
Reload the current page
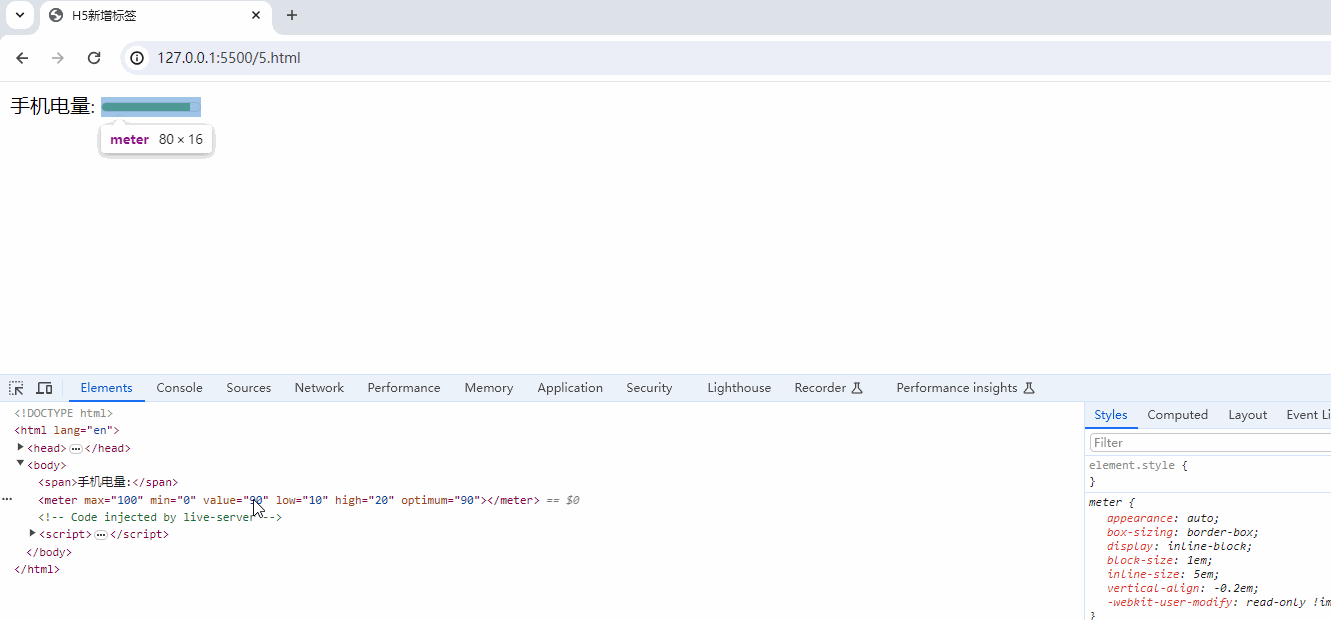[94, 58]
